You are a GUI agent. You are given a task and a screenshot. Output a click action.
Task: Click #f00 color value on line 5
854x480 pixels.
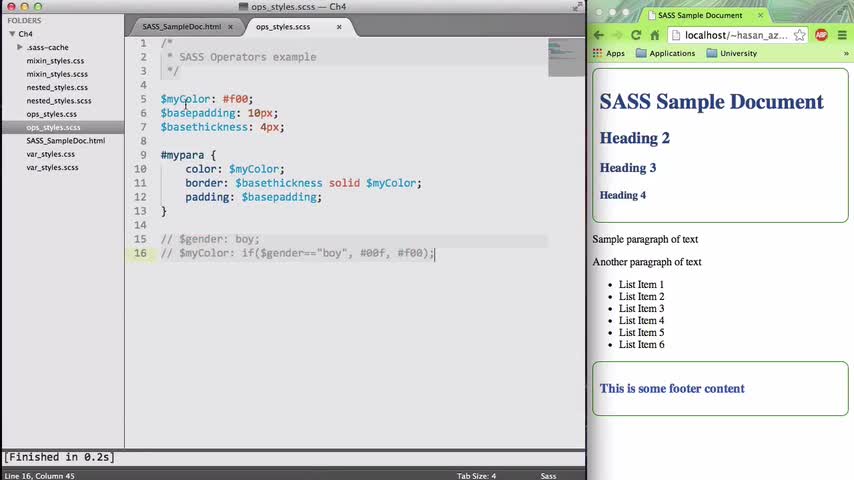235,99
